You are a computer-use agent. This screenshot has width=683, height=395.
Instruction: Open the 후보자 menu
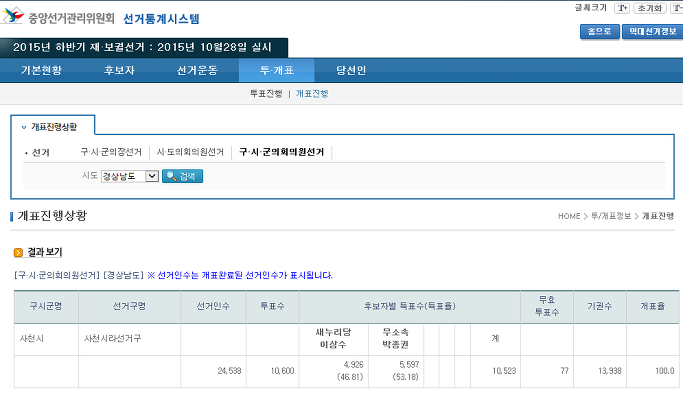point(119,70)
